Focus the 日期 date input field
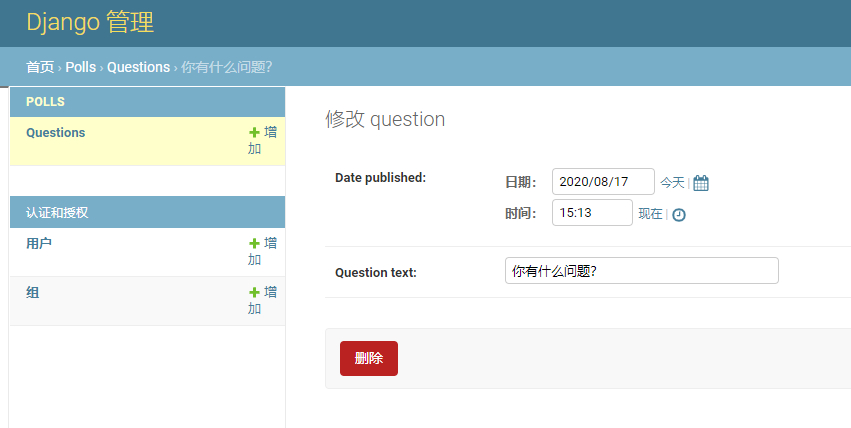This screenshot has height=428, width=851. click(603, 182)
